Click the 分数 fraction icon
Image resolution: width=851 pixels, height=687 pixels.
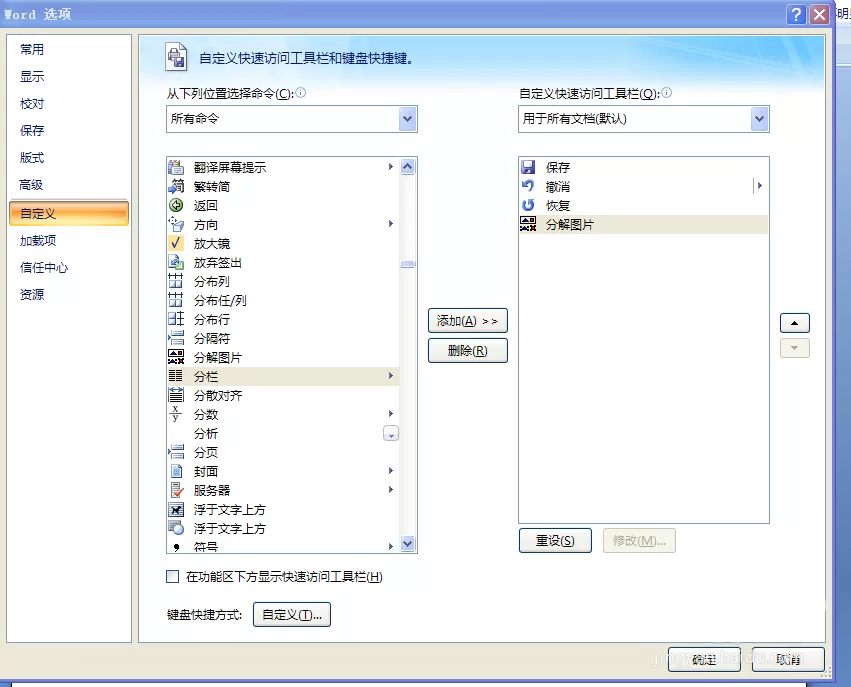pos(176,414)
